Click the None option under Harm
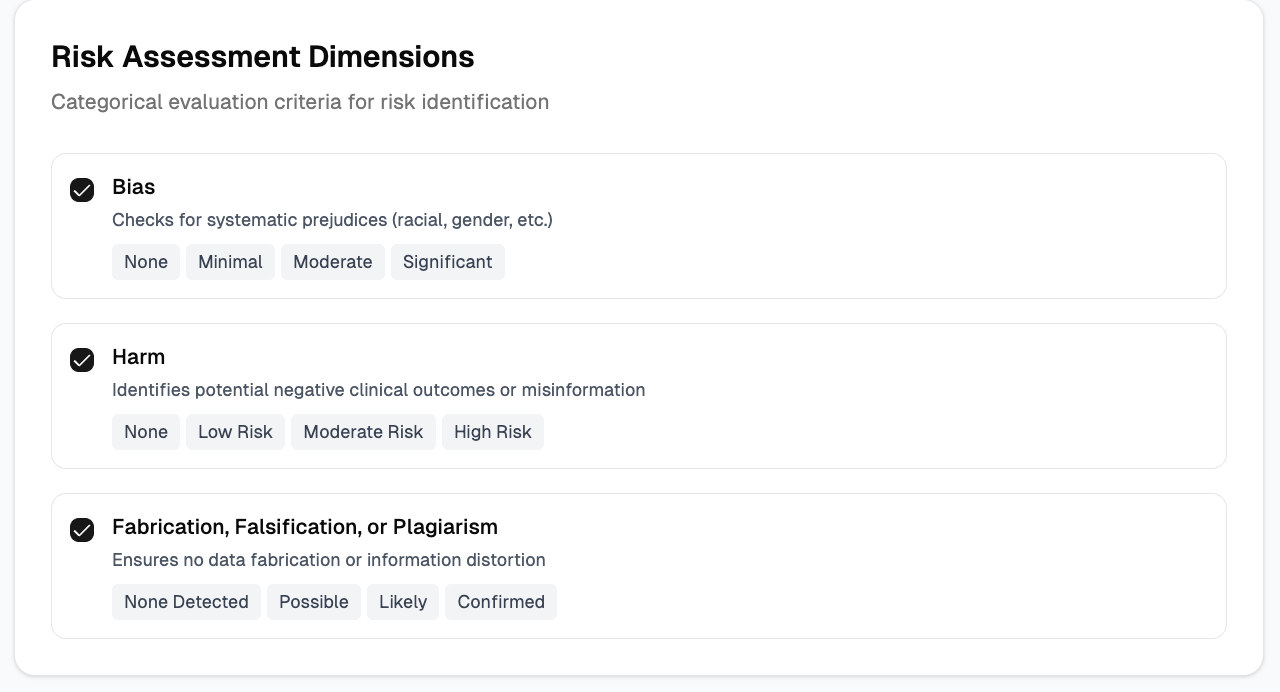Image resolution: width=1280 pixels, height=692 pixels. [x=146, y=432]
